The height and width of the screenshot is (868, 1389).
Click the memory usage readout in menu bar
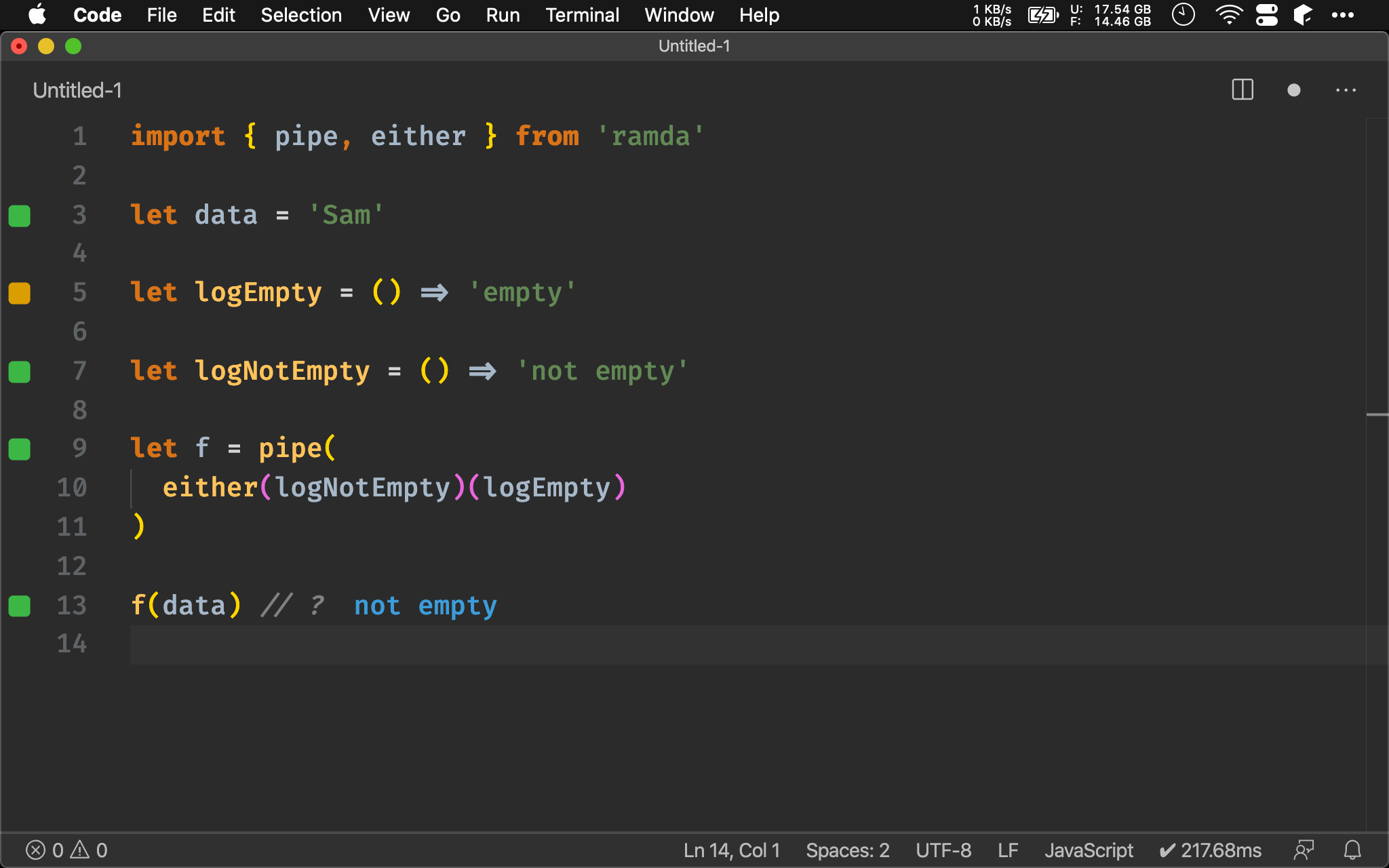[1111, 15]
